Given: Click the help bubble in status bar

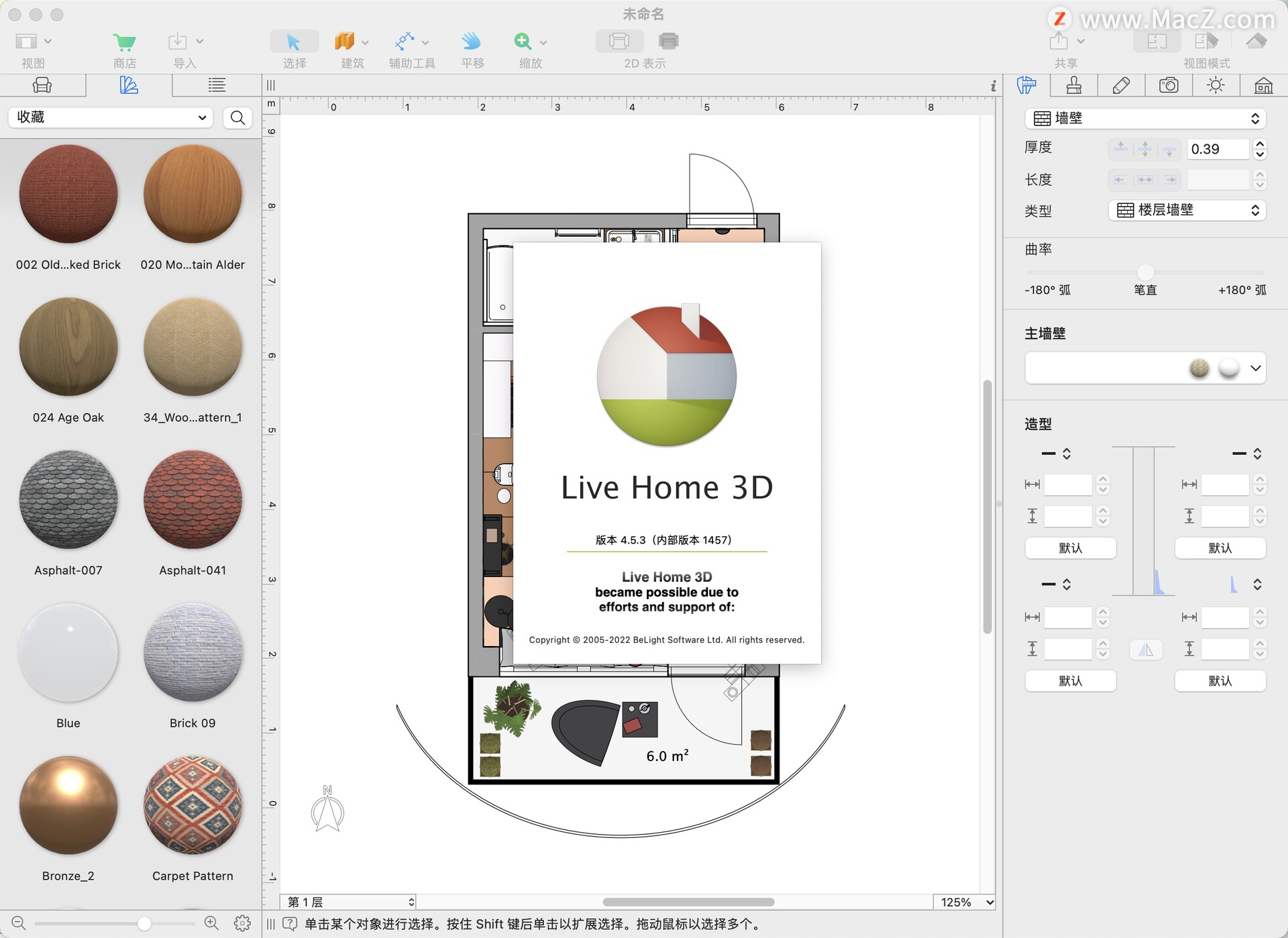Looking at the screenshot, I should [290, 924].
